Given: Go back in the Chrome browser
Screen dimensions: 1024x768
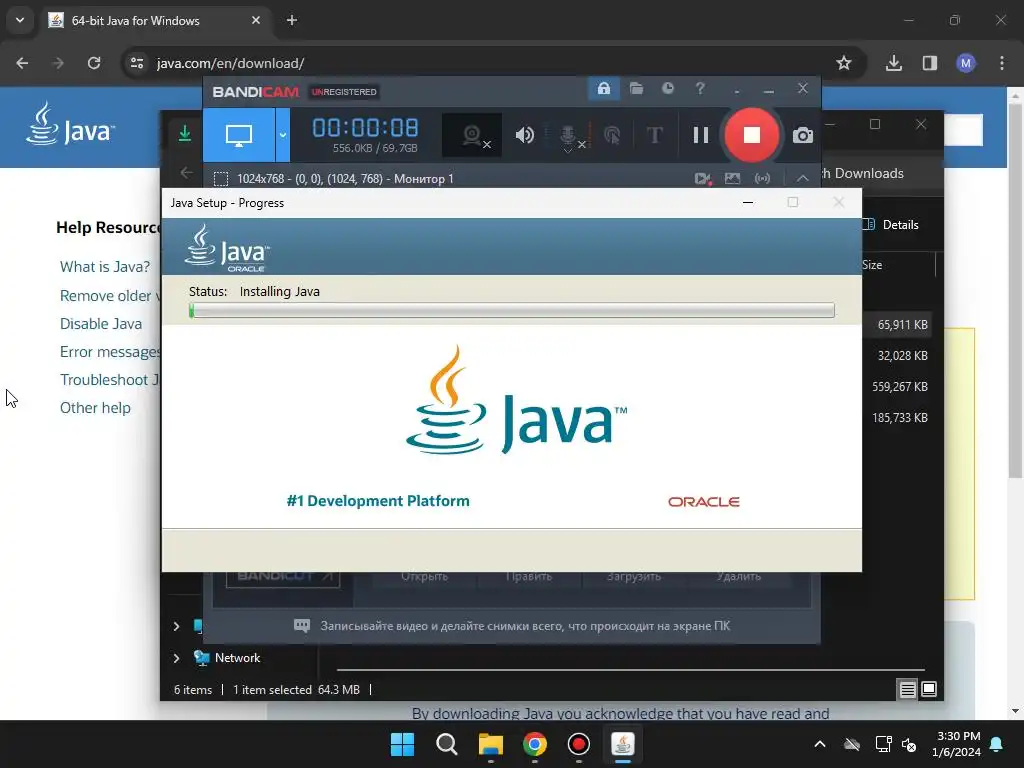Looking at the screenshot, I should [x=22, y=63].
